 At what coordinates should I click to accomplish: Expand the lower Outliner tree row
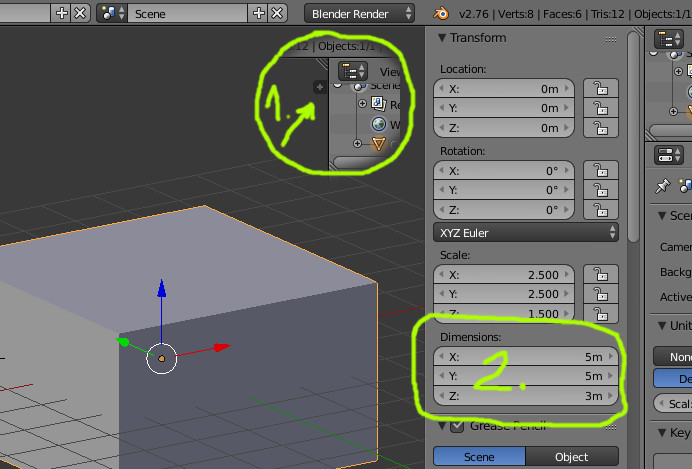coord(673,111)
